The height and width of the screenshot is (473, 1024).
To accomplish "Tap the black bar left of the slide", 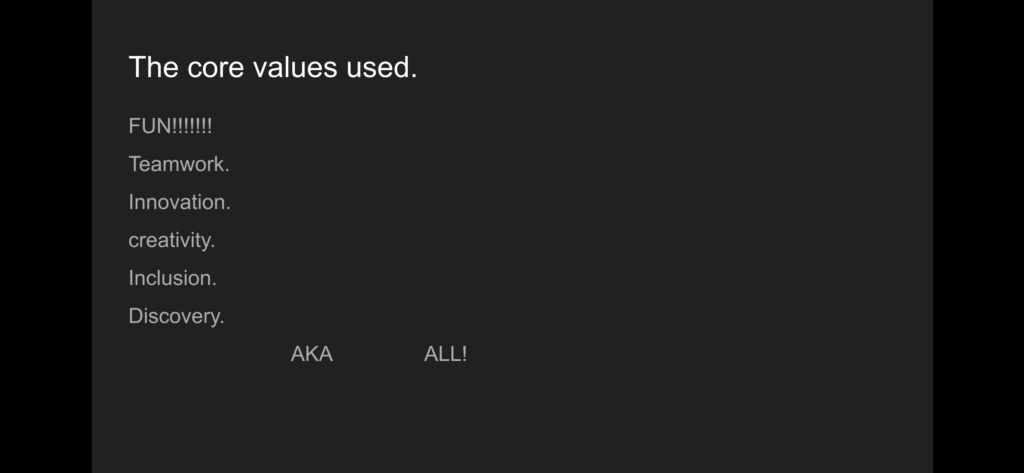I will (46, 236).
